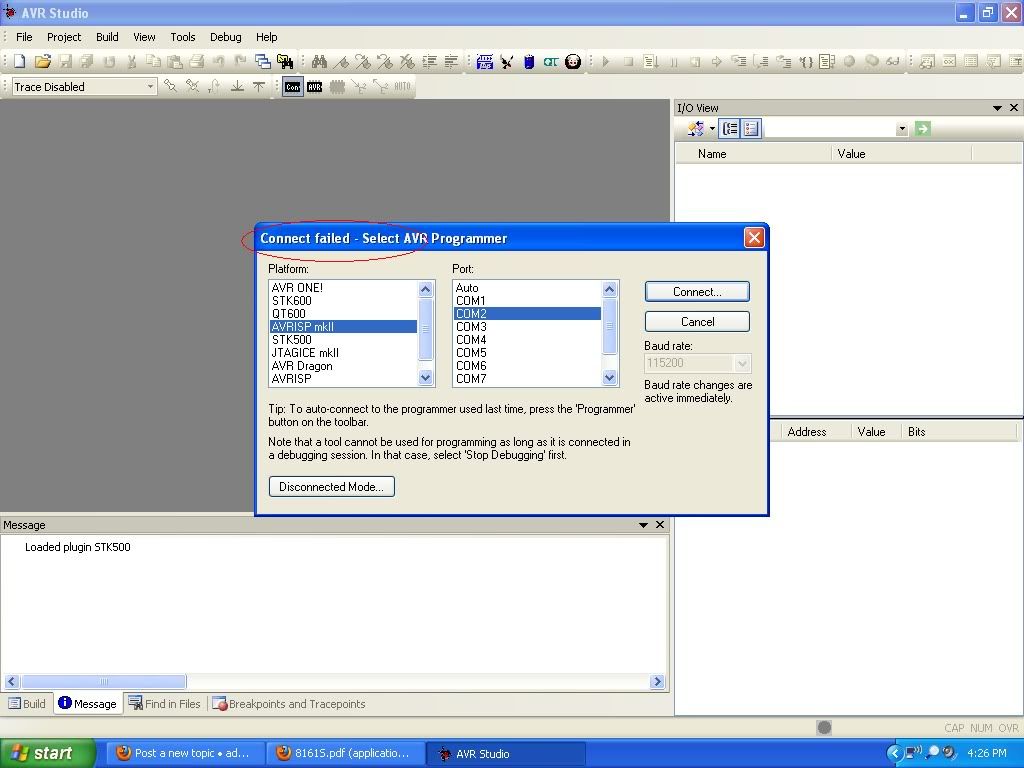Switch to 81615.pdf taskbar window
This screenshot has width=1024, height=768.
pos(346,753)
